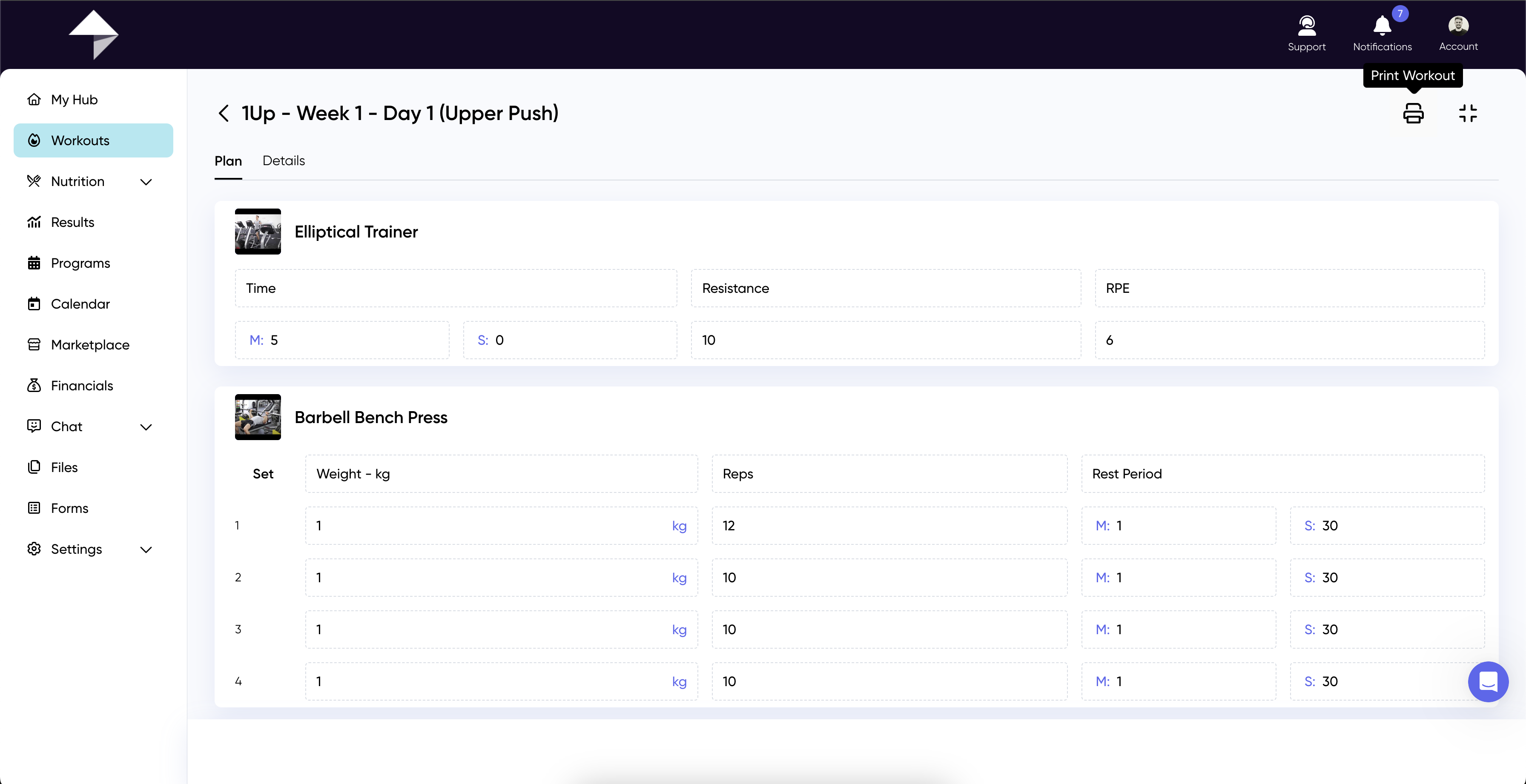The height and width of the screenshot is (784, 1526).
Task: Open the chat bubble widget
Action: 1488,681
